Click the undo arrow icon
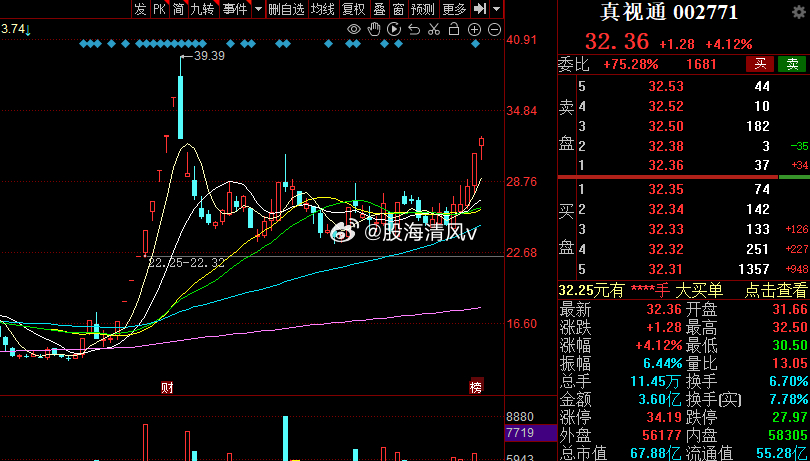 413,30
